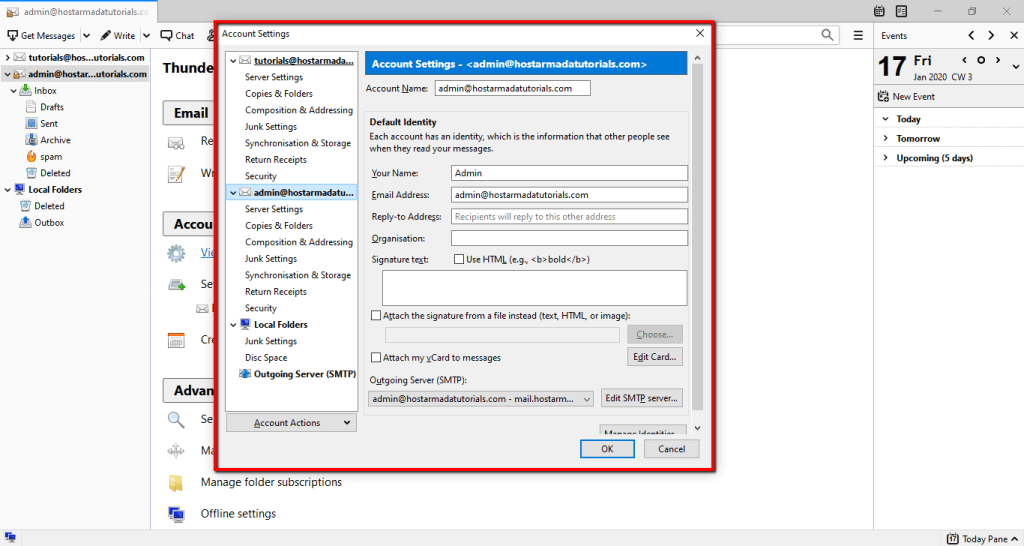Check Attach the signature from a file
1024x546 pixels.
pyautogui.click(x=376, y=315)
